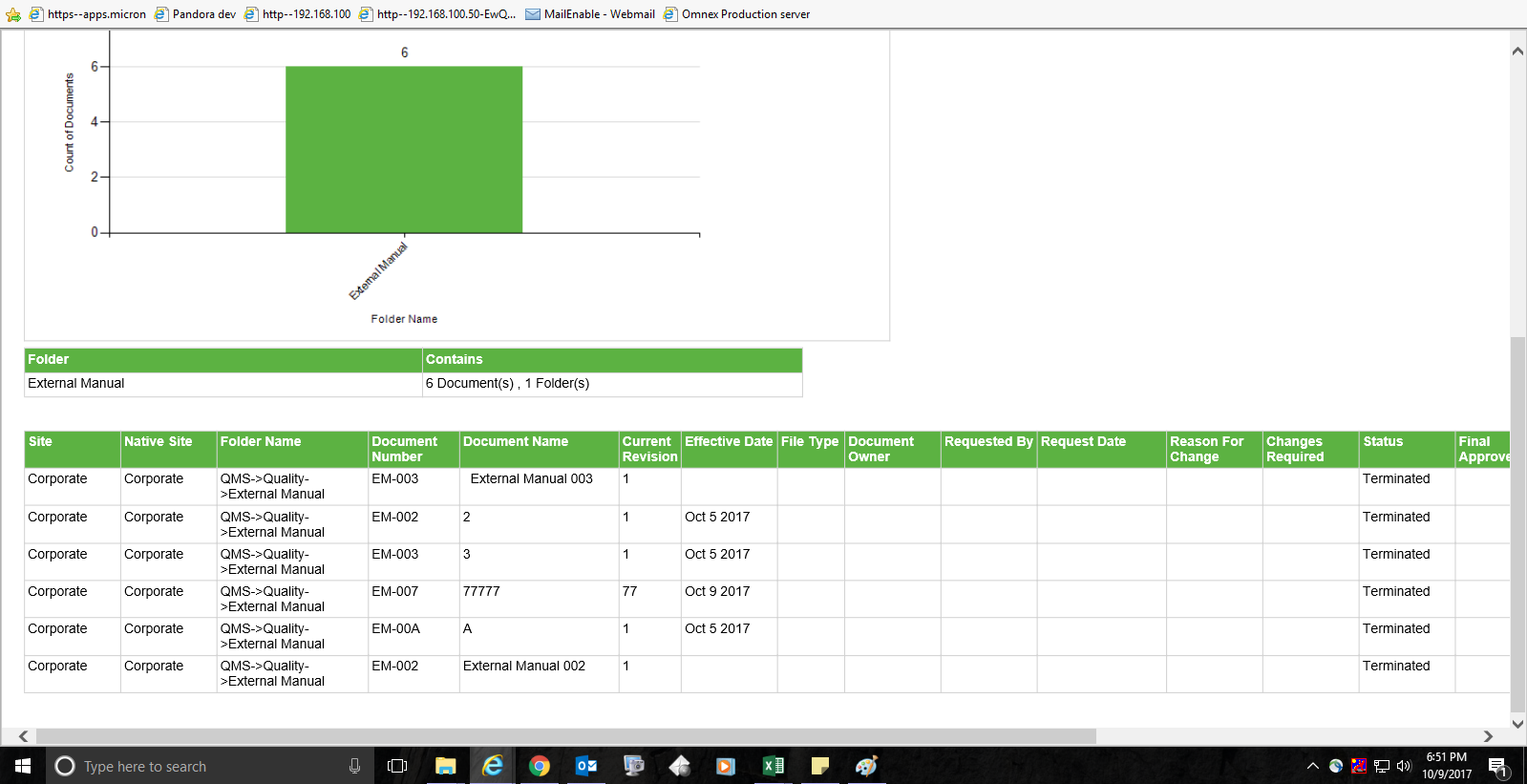The width and height of the screenshot is (1527, 784).
Task: Click the Requested By column header
Action: click(988, 449)
